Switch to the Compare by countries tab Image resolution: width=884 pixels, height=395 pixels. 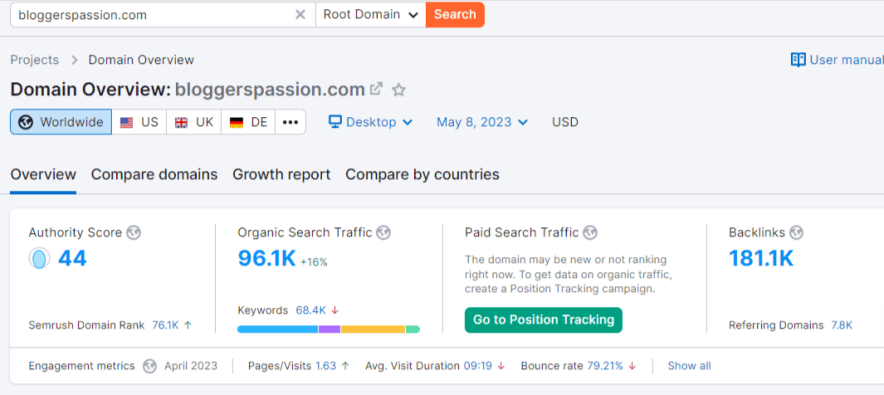[x=422, y=175]
